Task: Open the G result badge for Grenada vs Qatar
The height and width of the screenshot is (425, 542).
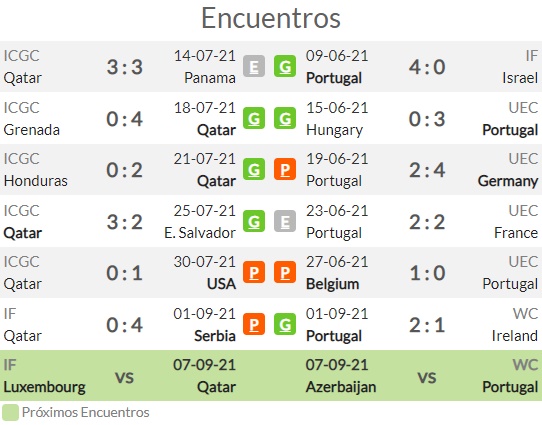Action: 254,118
